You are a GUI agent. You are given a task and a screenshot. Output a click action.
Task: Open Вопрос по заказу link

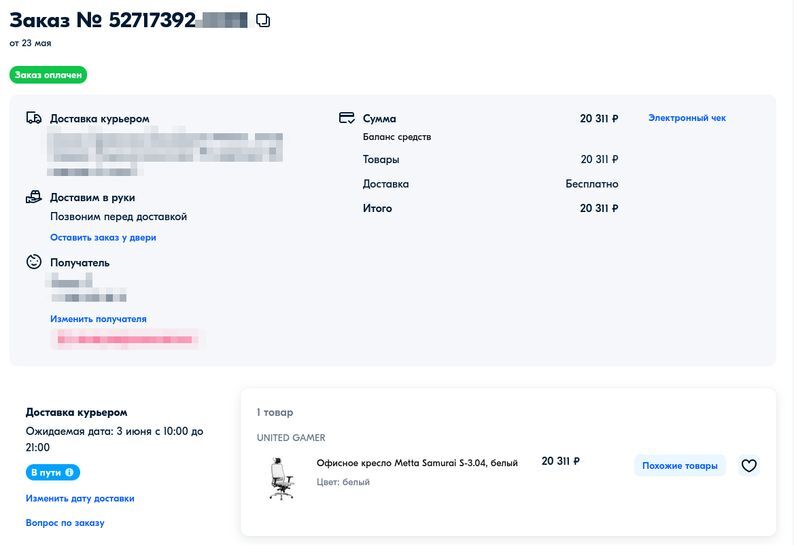(65, 523)
